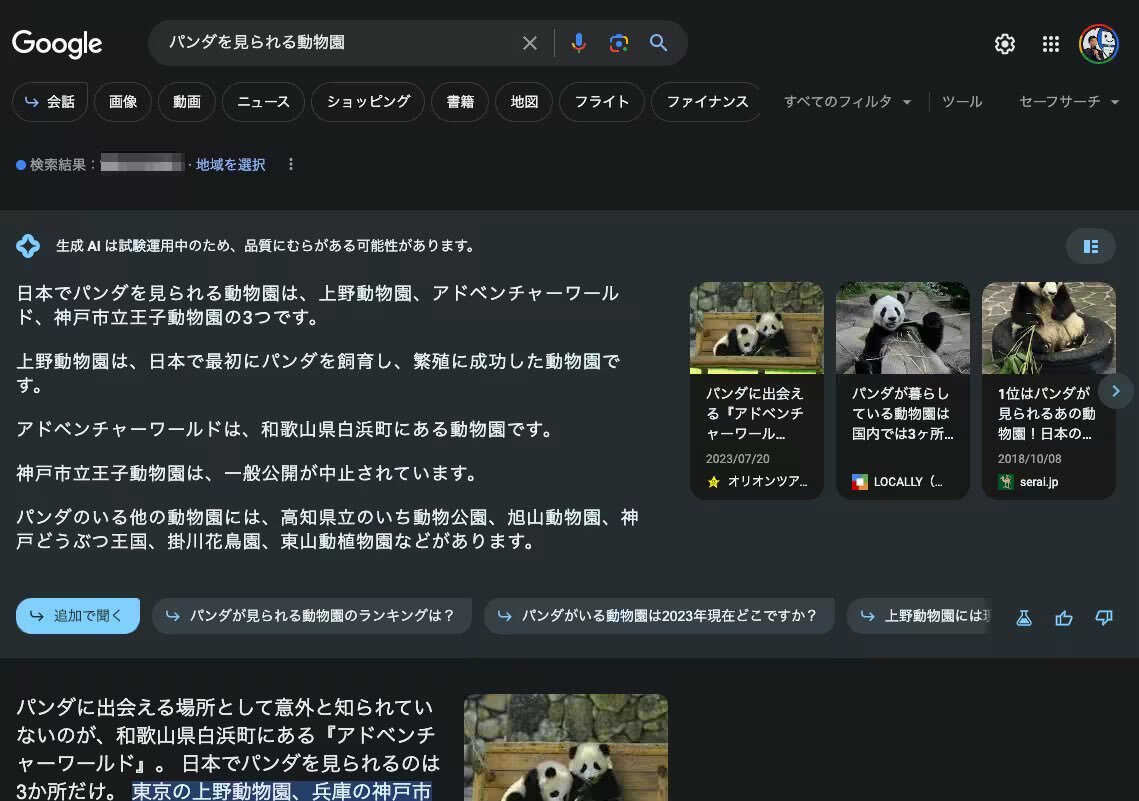Screen dimensions: 1139x801
Task: Expand the すべてのフィルタ dropdown
Action: (x=847, y=102)
